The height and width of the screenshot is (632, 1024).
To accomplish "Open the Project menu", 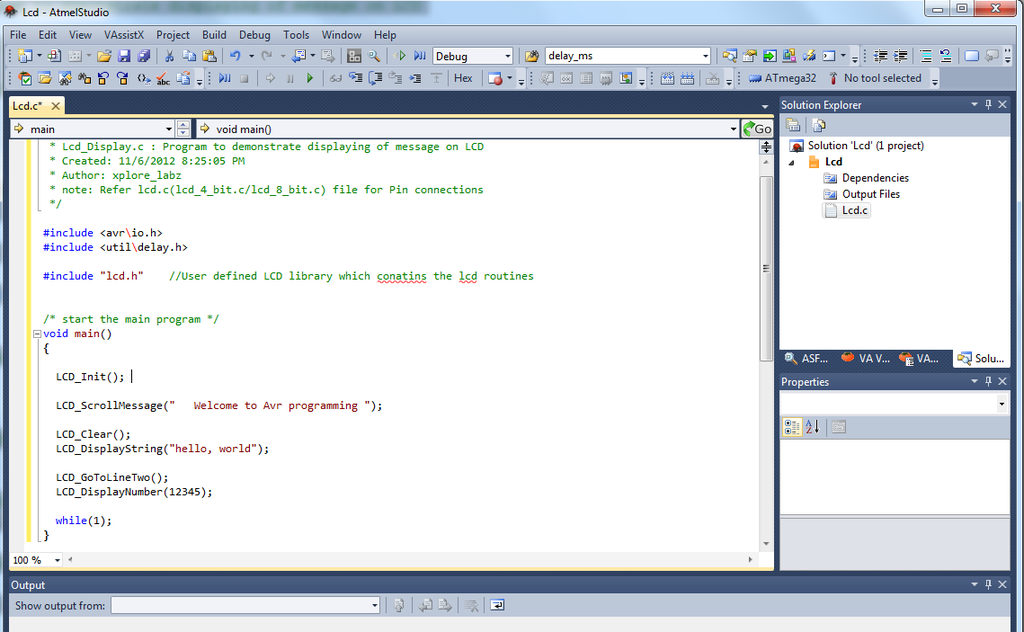I will pyautogui.click(x=172, y=35).
